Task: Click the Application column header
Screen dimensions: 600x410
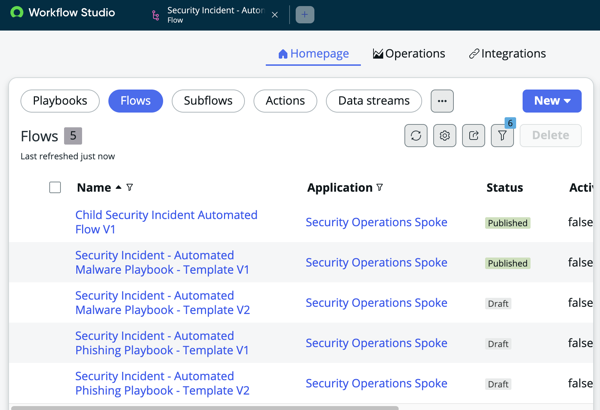Action: [x=340, y=187]
